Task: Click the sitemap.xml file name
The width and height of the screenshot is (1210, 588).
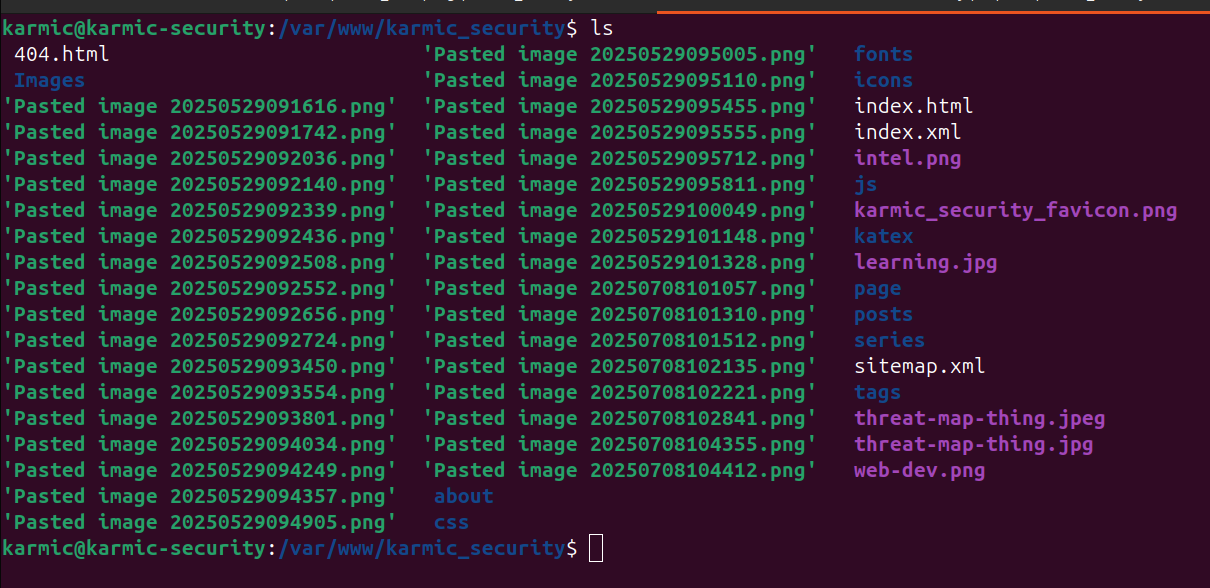Action: [x=919, y=366]
